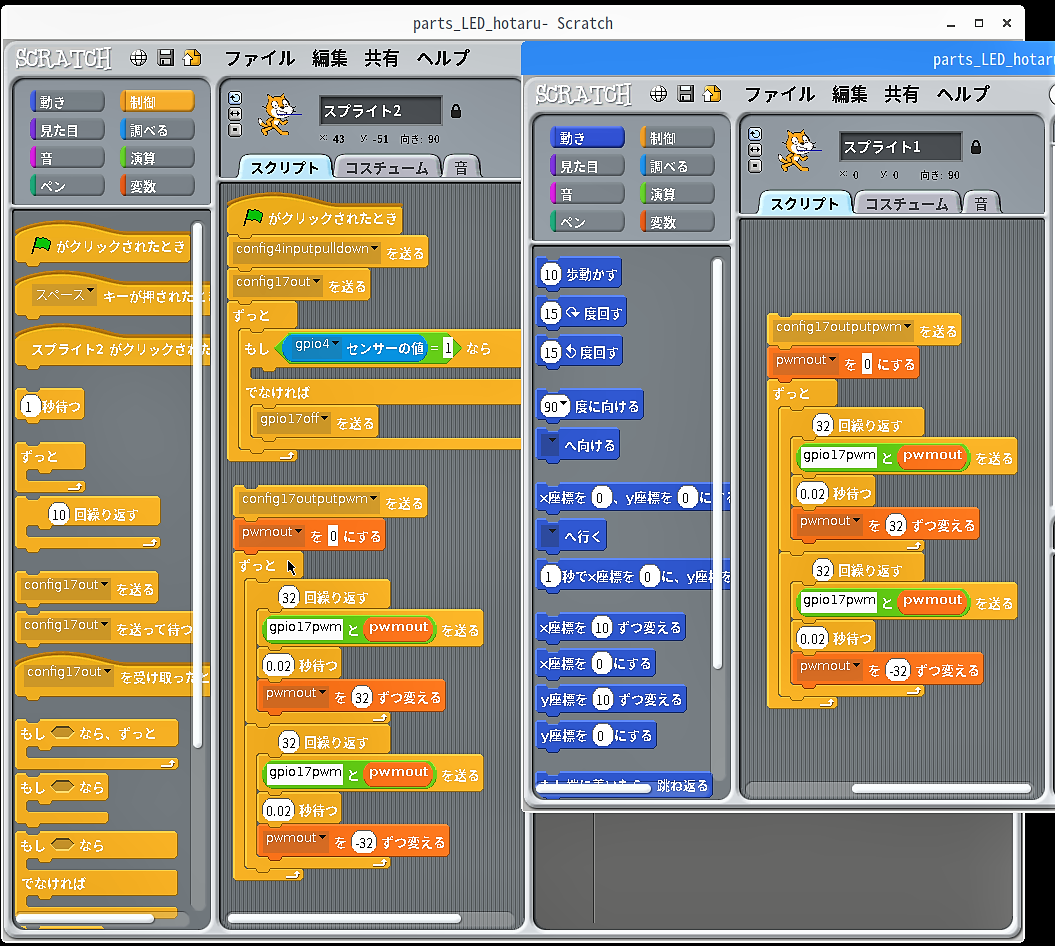Click horizontal scrollbar under スプライト2 script area
Viewport: 1055px width, 946px height.
pos(344,918)
